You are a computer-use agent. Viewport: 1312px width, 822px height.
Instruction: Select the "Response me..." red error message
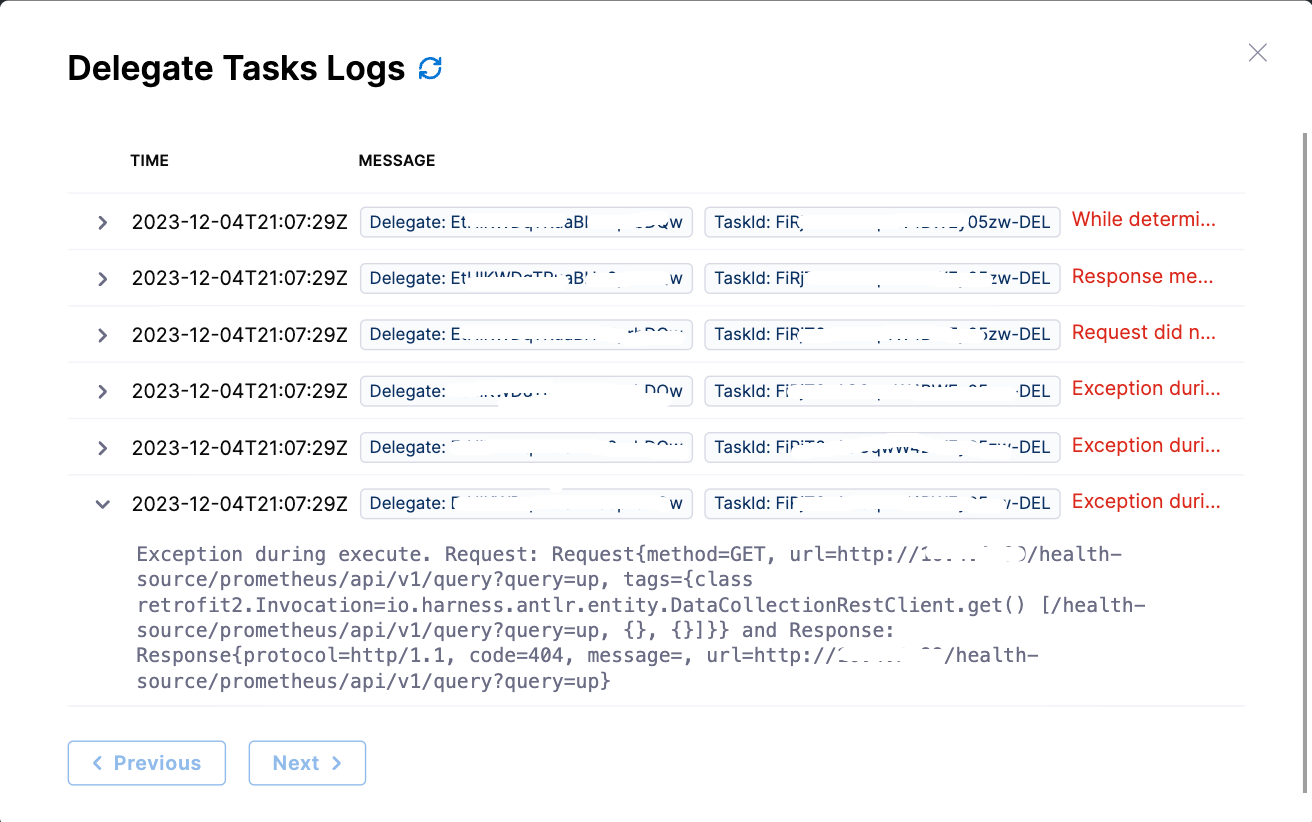pos(1142,277)
